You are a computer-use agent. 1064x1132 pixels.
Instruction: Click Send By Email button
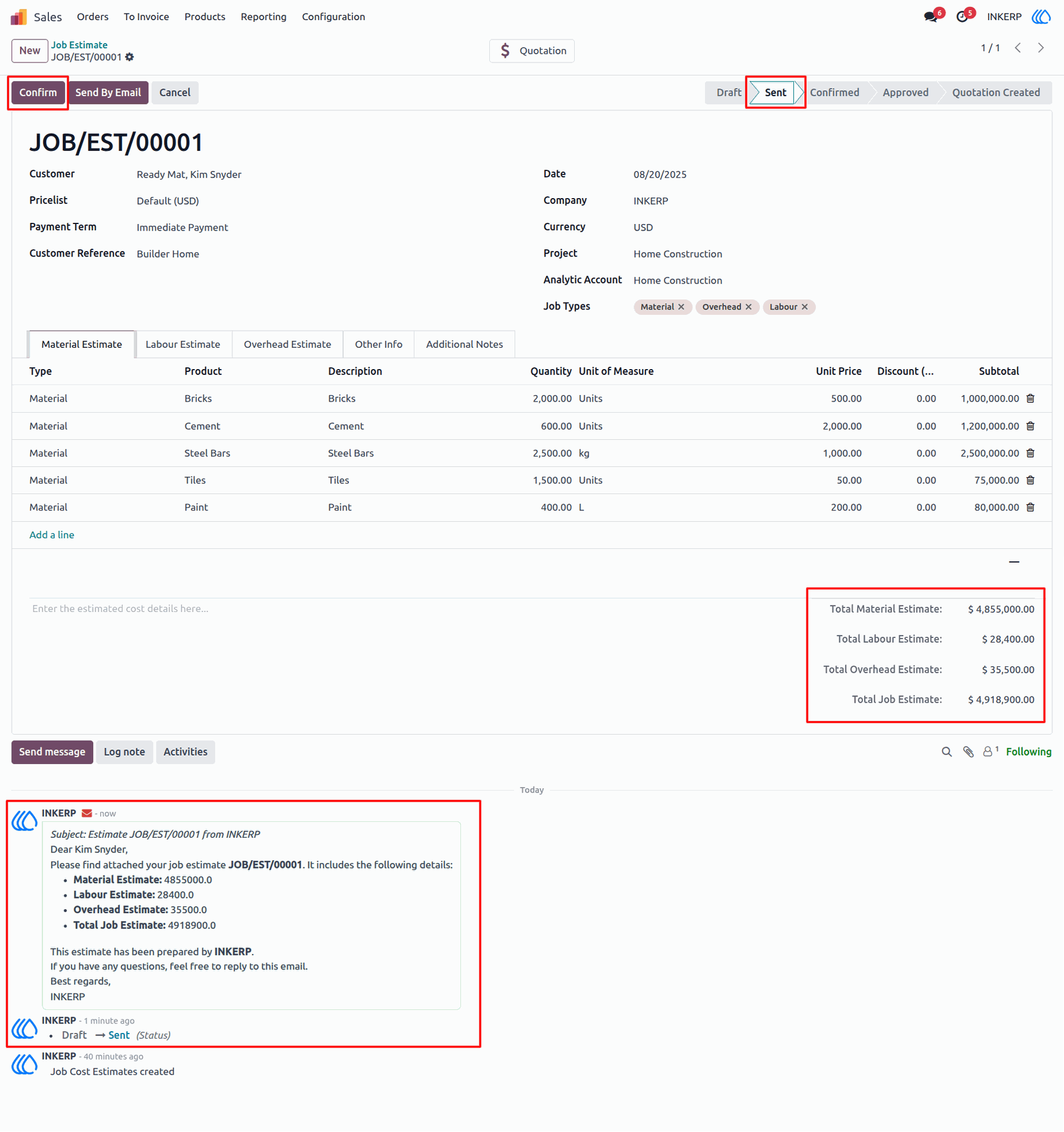[x=108, y=93]
